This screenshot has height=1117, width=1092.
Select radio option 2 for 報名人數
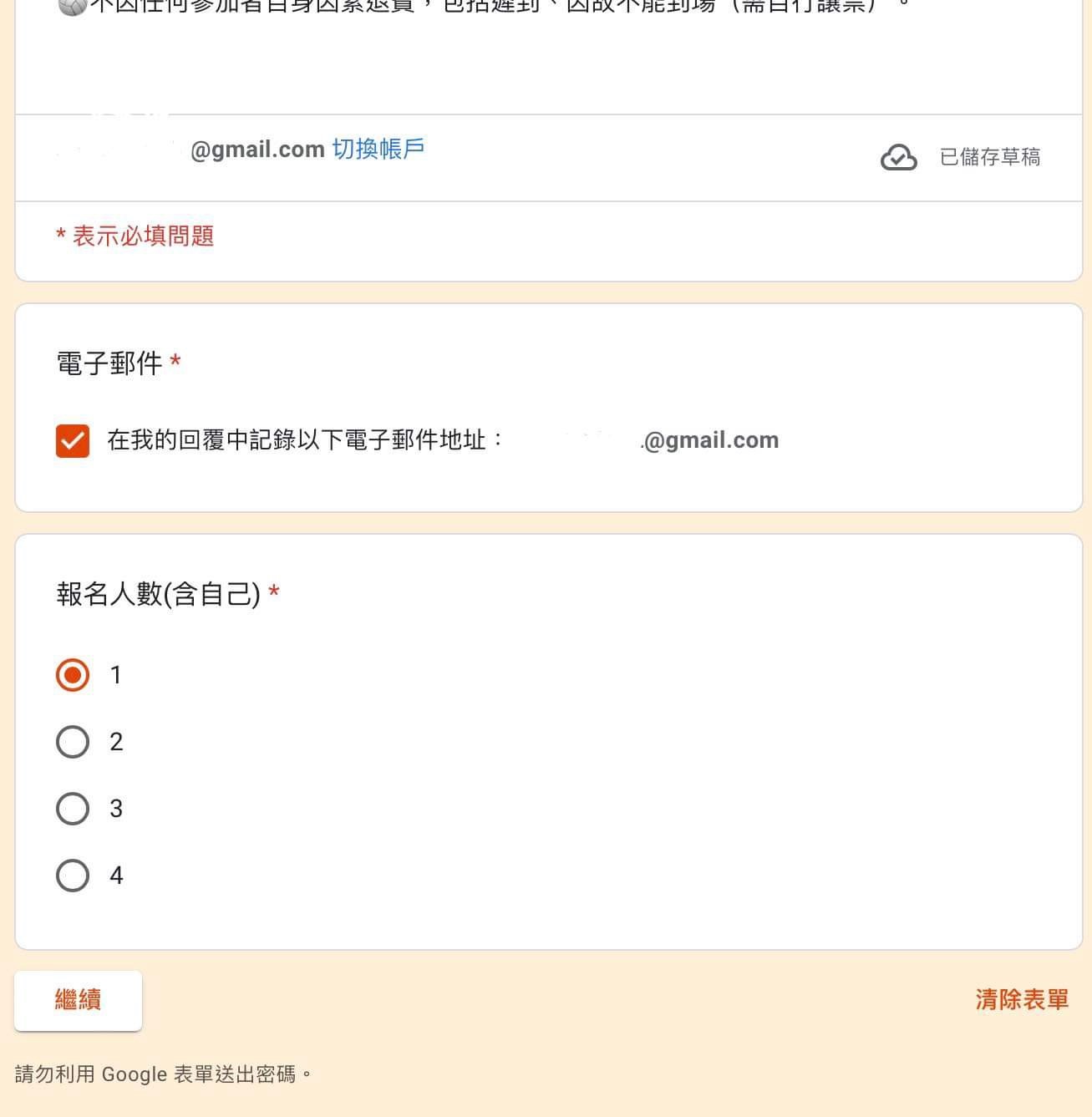(x=73, y=742)
